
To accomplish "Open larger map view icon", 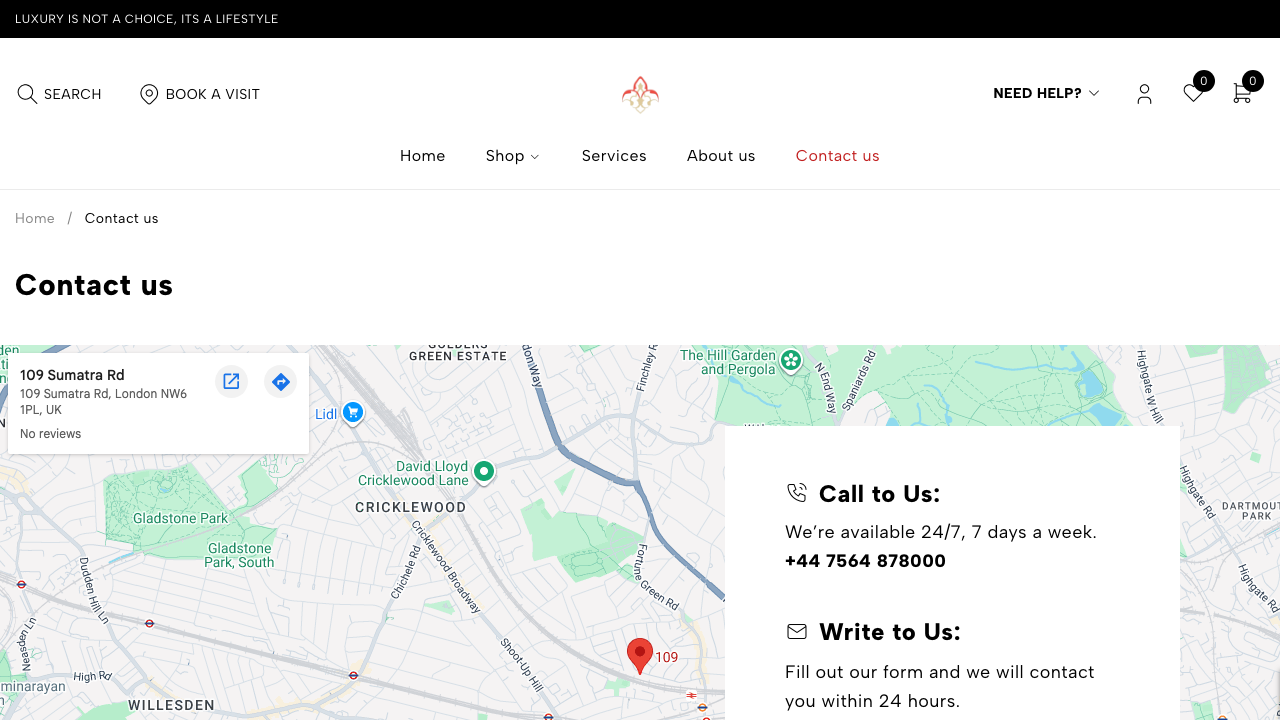I will tap(231, 381).
